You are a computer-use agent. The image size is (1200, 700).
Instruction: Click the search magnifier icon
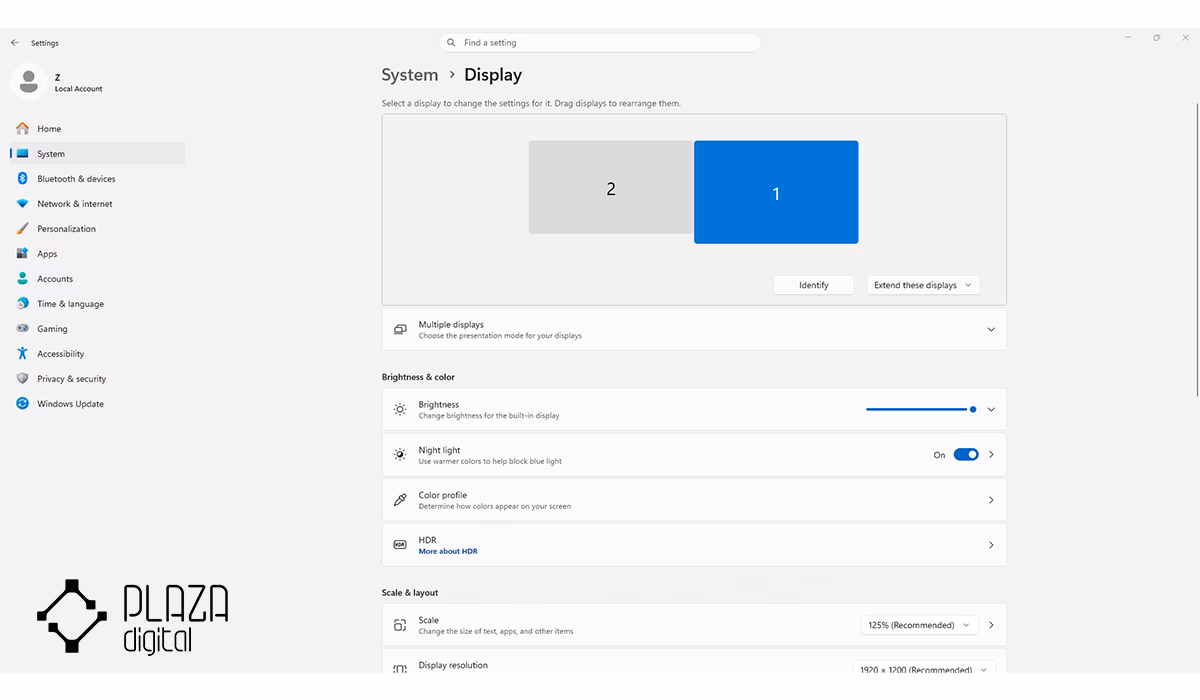(452, 43)
